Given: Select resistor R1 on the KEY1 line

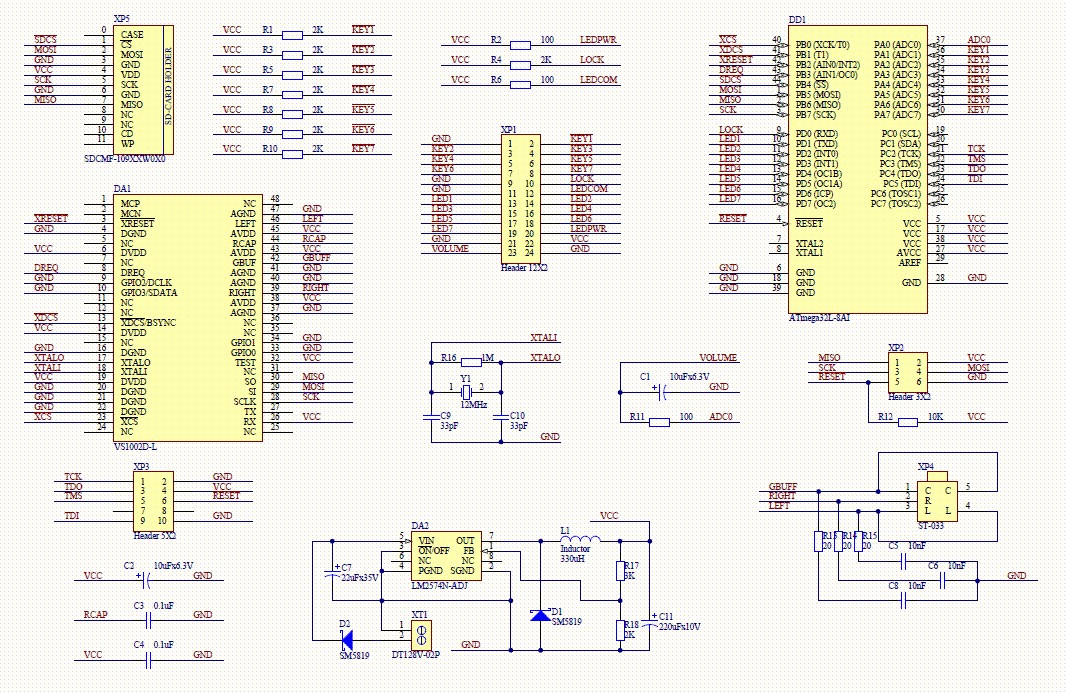Looking at the screenshot, I should (x=292, y=35).
